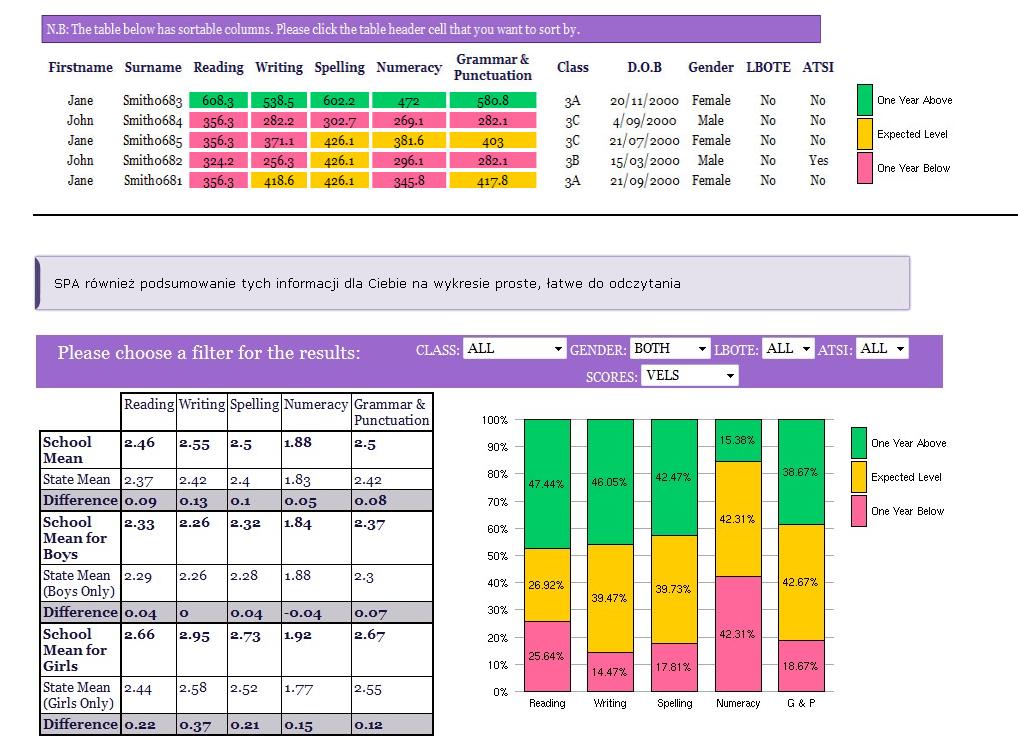Open the GENDER filter dropdown
1018x745 pixels.
[x=670, y=348]
